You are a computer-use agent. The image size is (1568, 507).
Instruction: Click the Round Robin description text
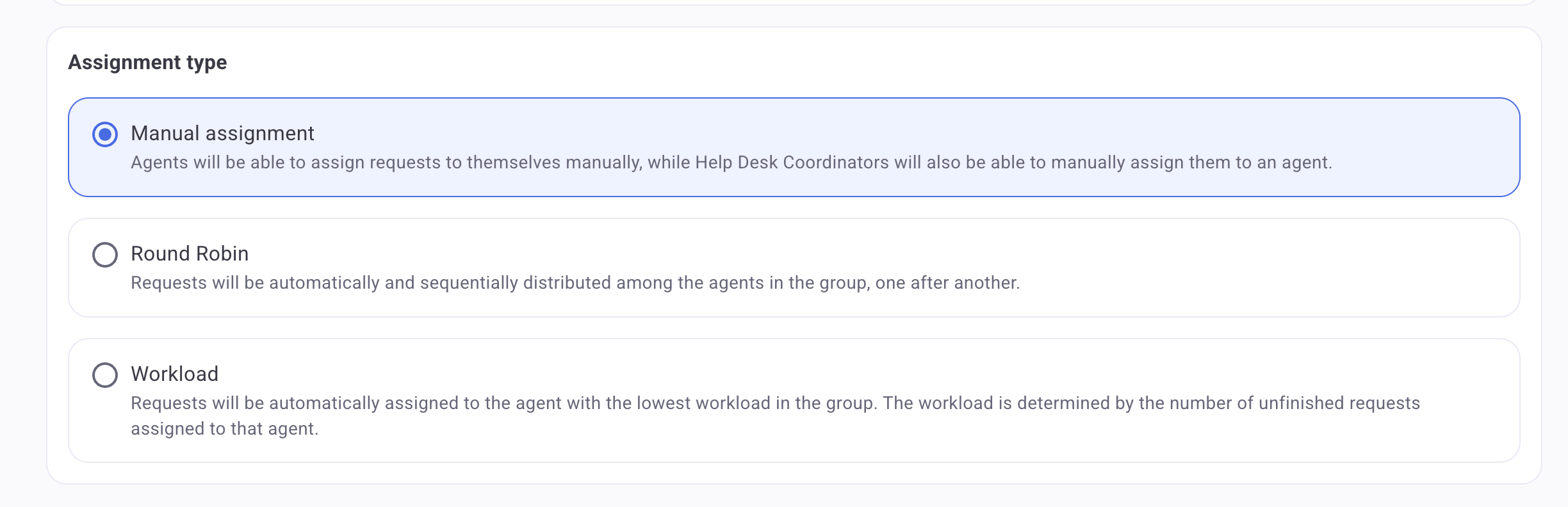[575, 283]
